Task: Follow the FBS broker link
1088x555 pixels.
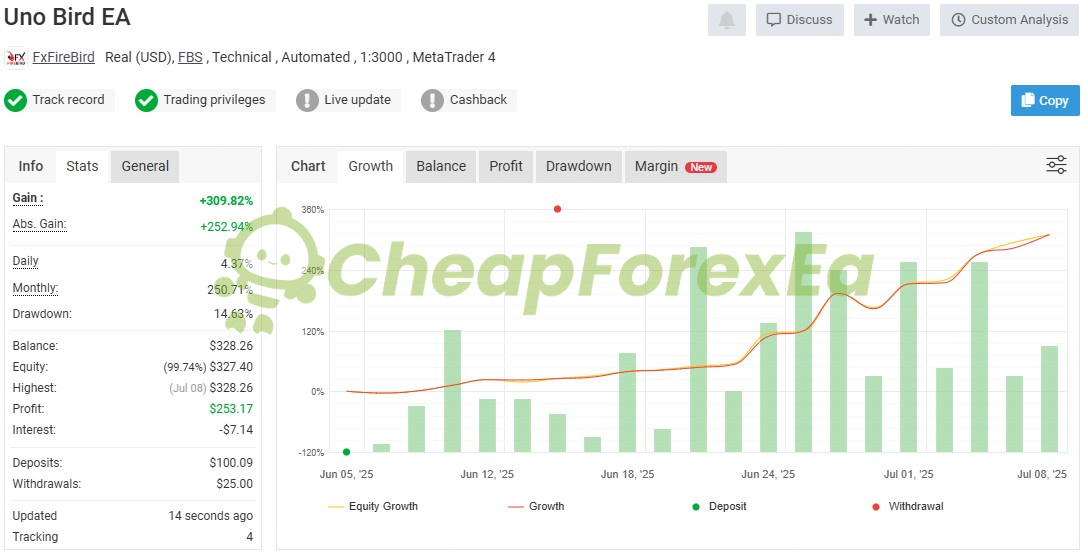Action: click(190, 58)
